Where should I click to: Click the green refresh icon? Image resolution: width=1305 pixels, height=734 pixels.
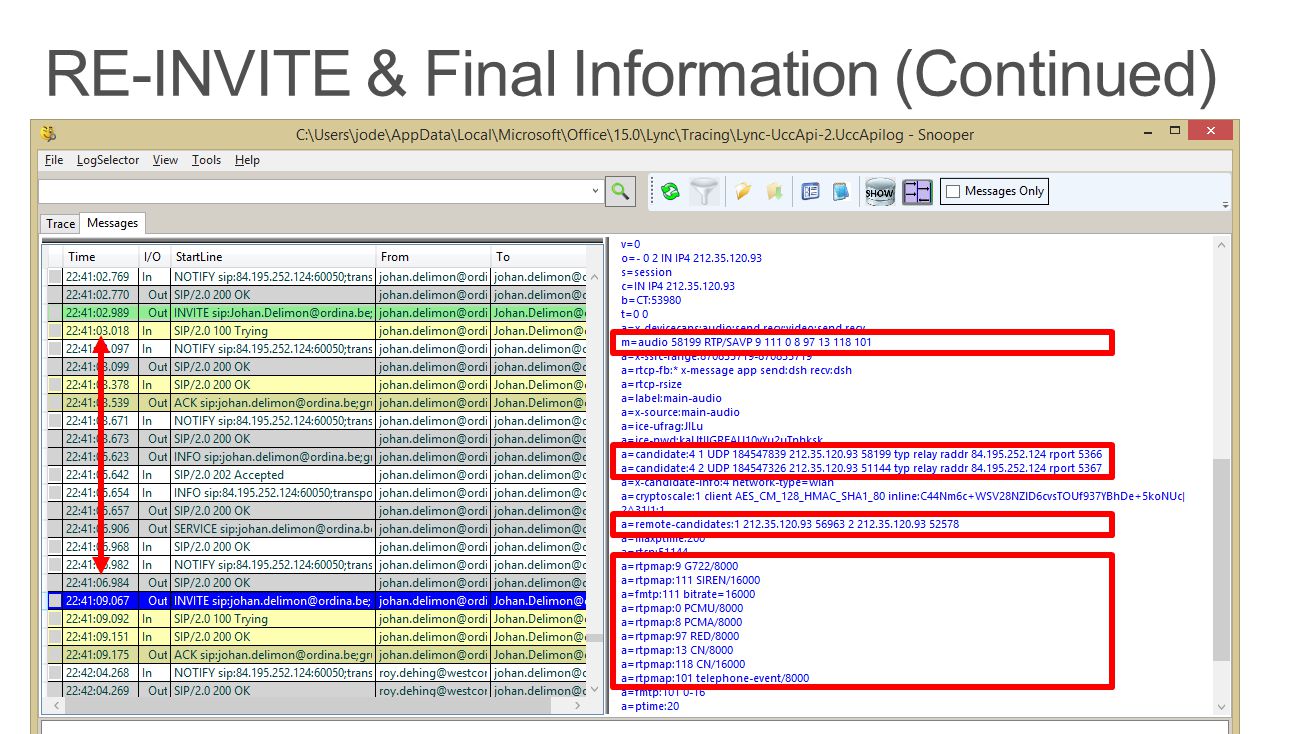click(x=670, y=192)
